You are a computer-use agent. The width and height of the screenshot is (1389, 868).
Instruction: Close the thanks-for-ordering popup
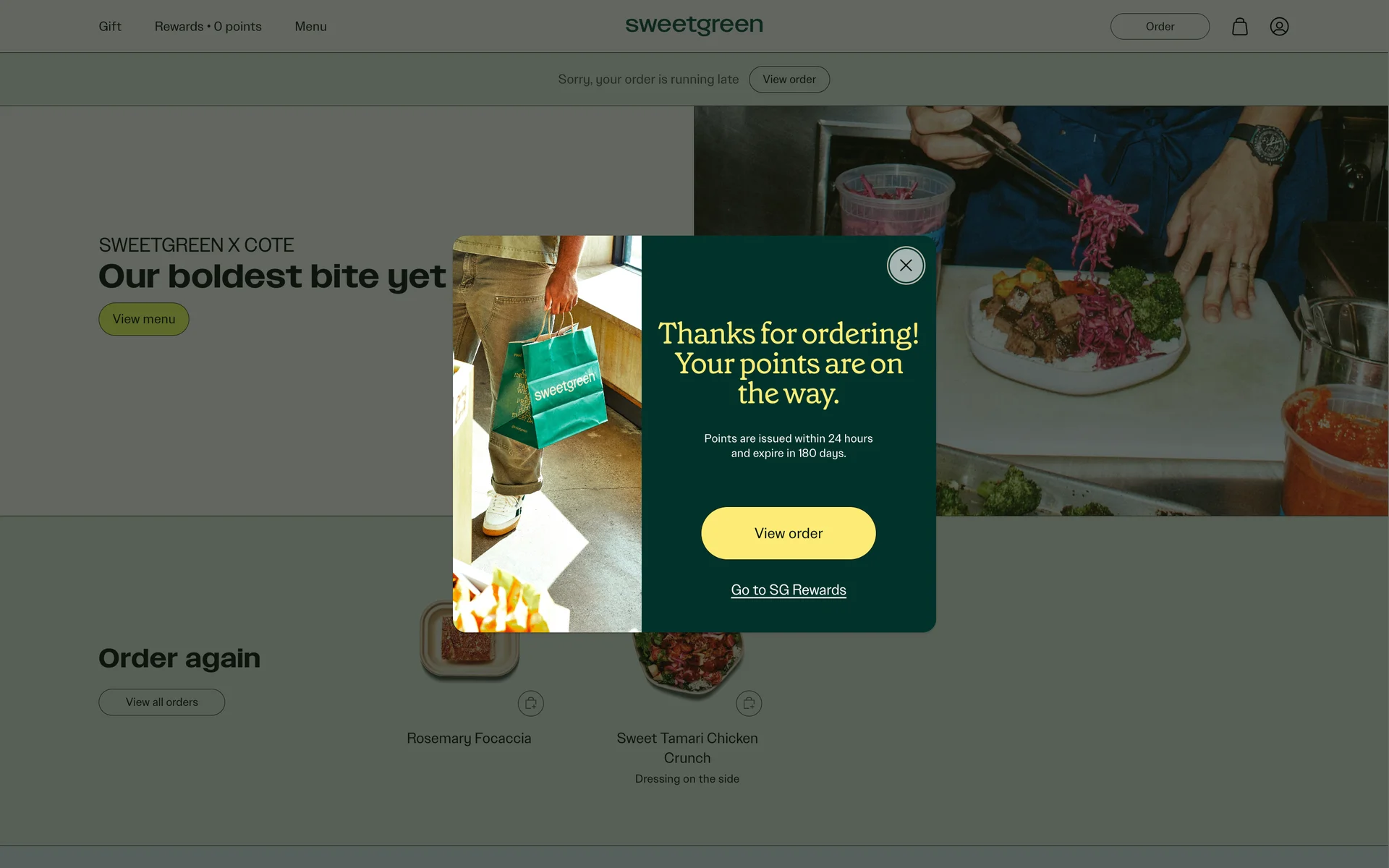(x=906, y=265)
